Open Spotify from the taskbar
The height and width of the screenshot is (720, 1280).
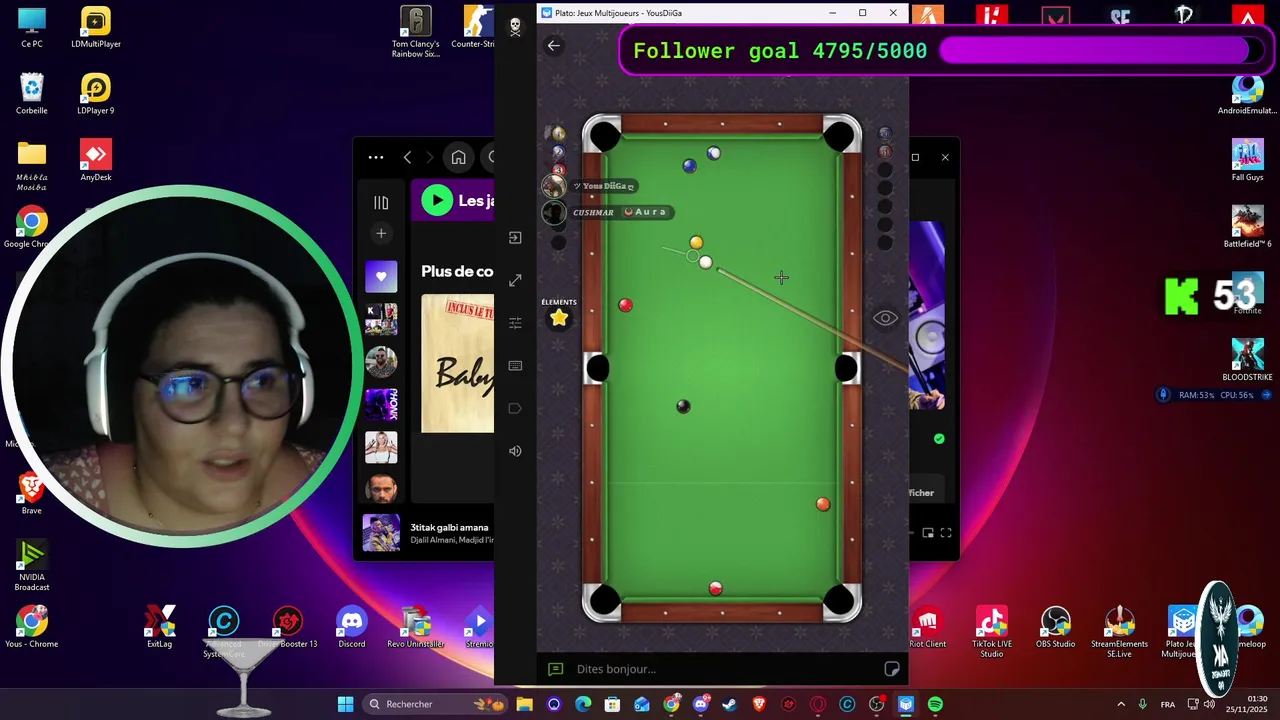point(935,704)
